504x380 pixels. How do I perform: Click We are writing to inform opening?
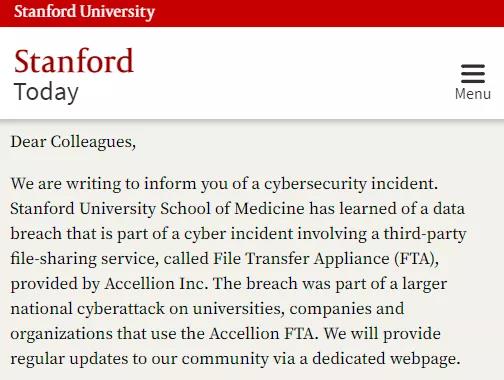tap(103, 184)
